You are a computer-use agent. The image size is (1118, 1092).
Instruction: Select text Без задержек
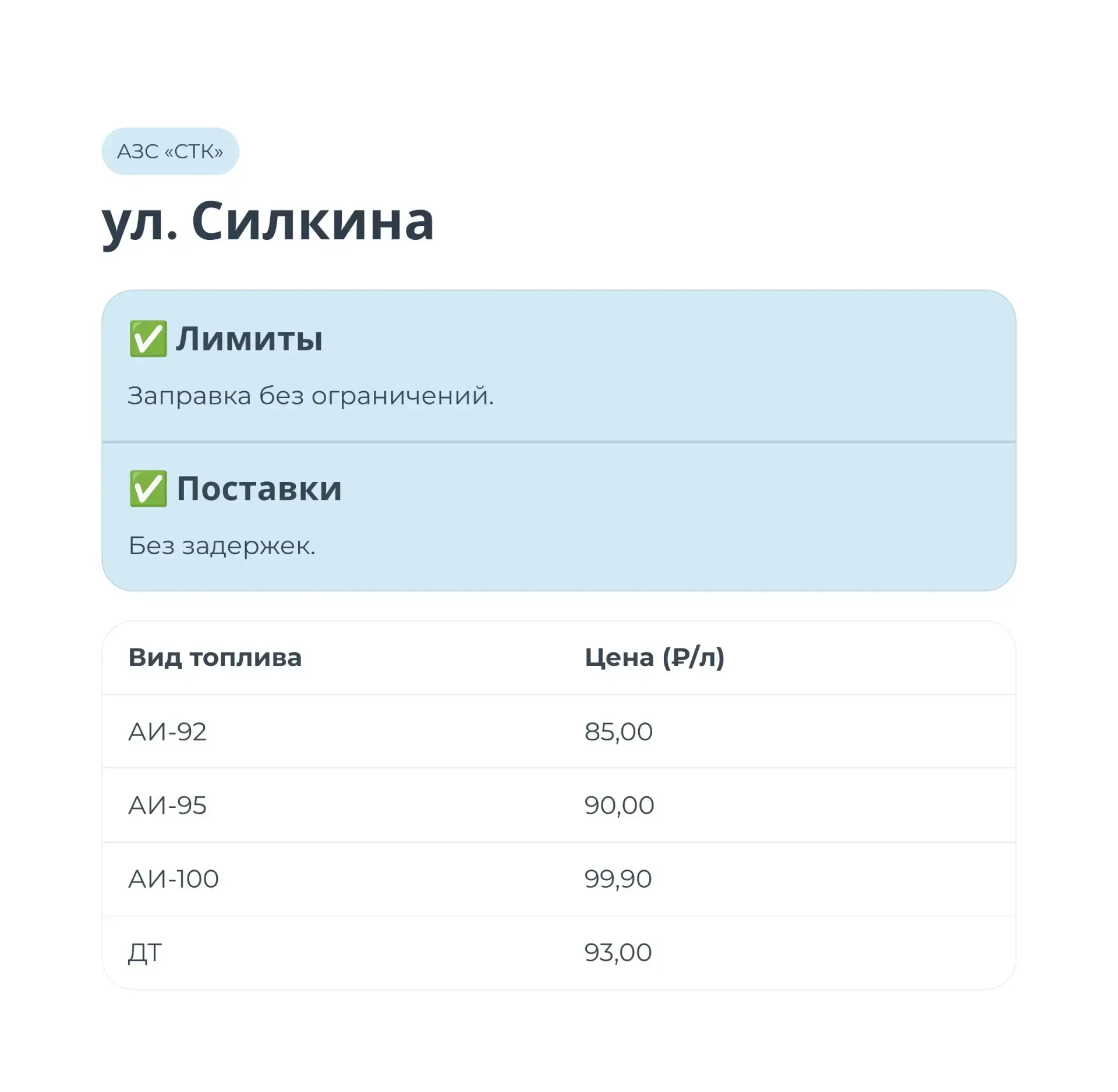pyautogui.click(x=222, y=546)
